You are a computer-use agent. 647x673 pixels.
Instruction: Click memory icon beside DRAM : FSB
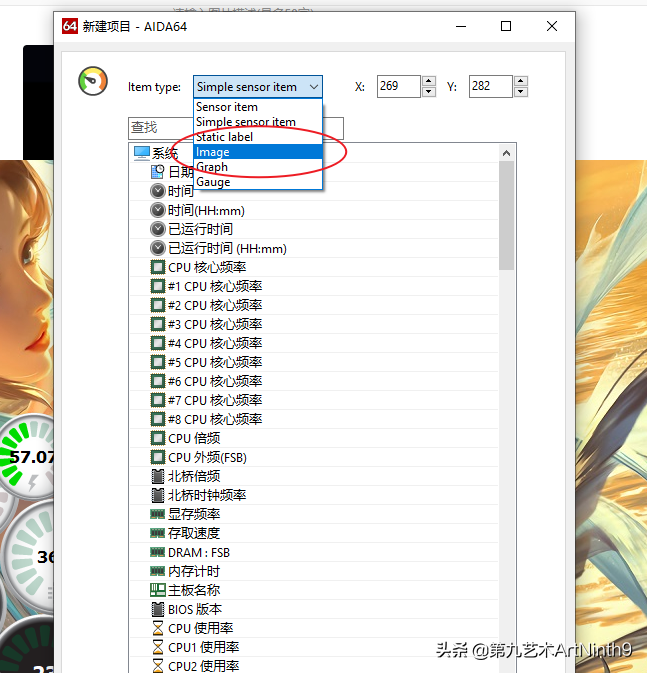click(x=158, y=552)
